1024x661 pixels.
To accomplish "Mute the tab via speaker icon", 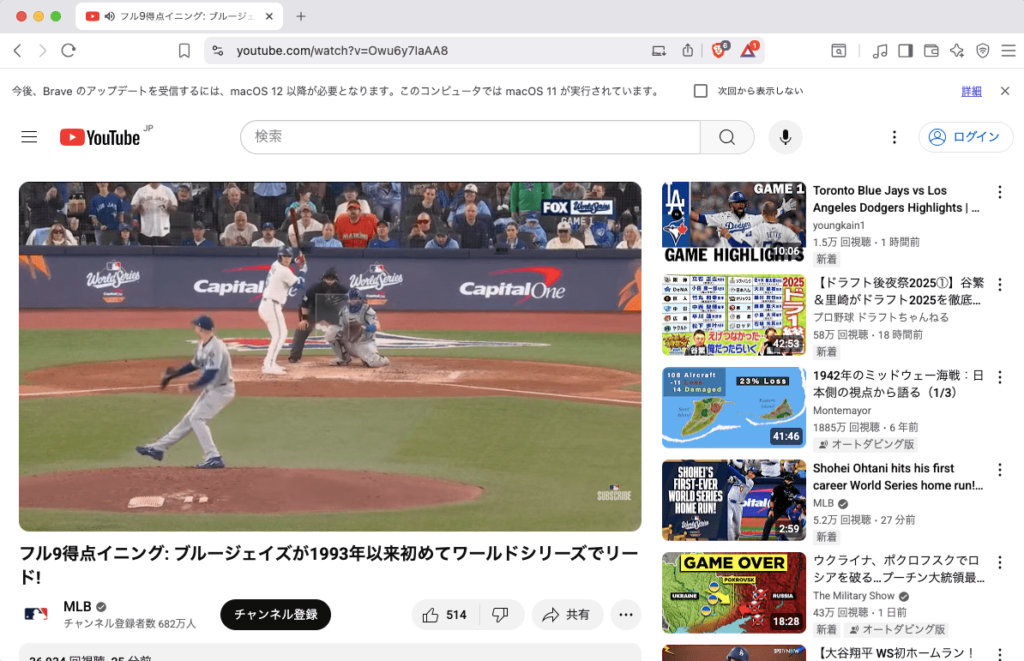I will (109, 16).
